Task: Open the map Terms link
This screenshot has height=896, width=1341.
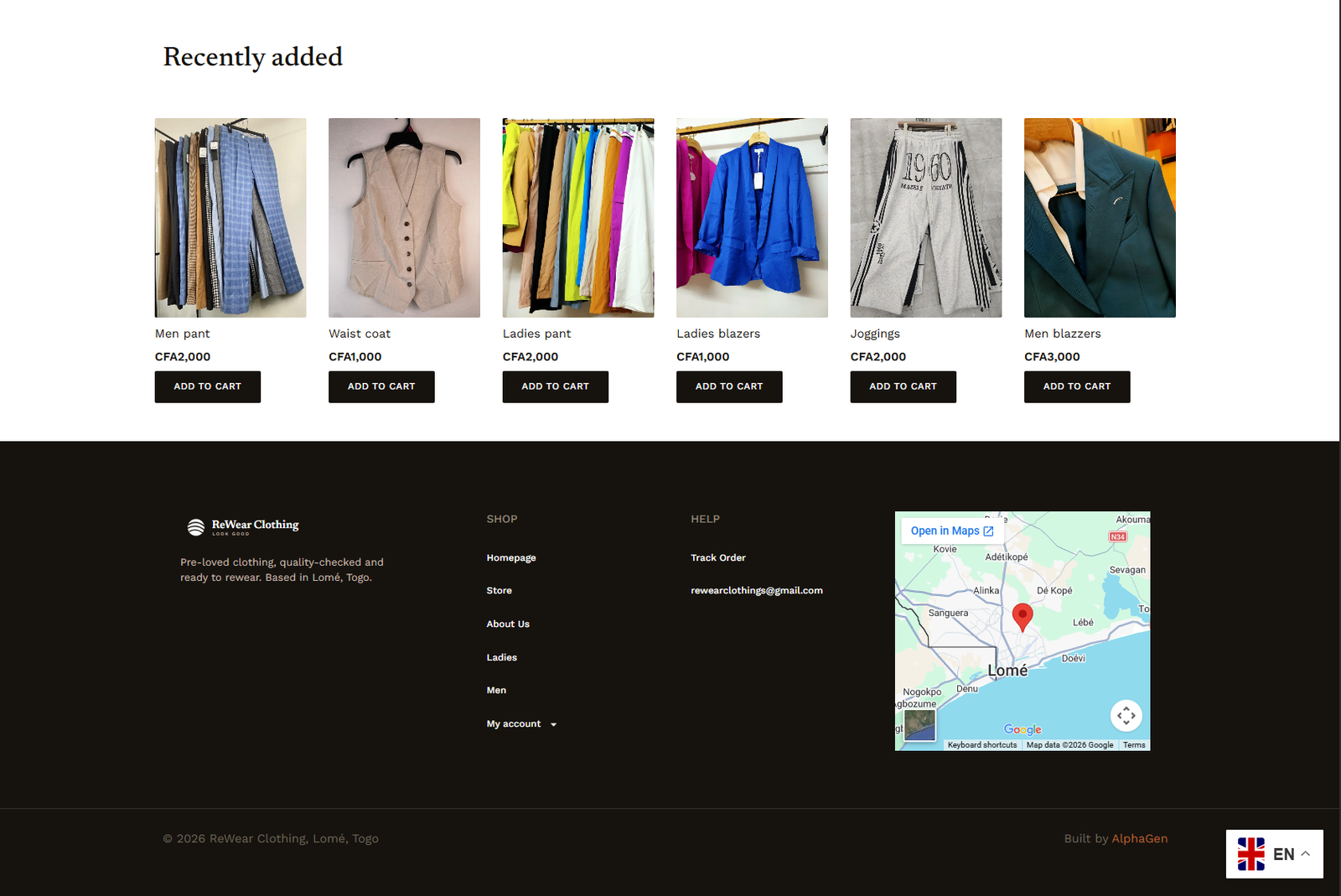Action: click(x=1134, y=745)
